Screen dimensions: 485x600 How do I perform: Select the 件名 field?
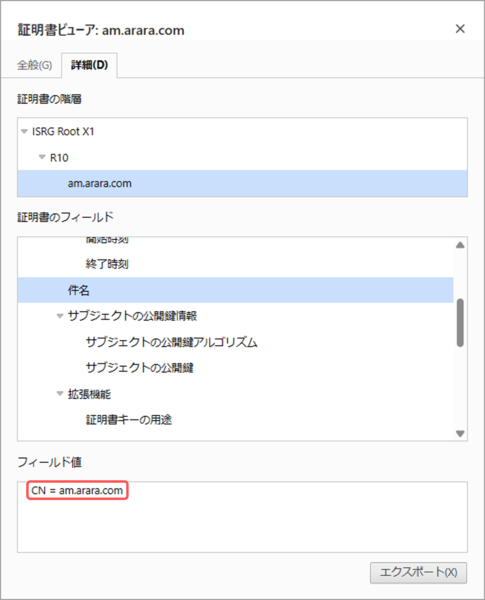click(235, 290)
